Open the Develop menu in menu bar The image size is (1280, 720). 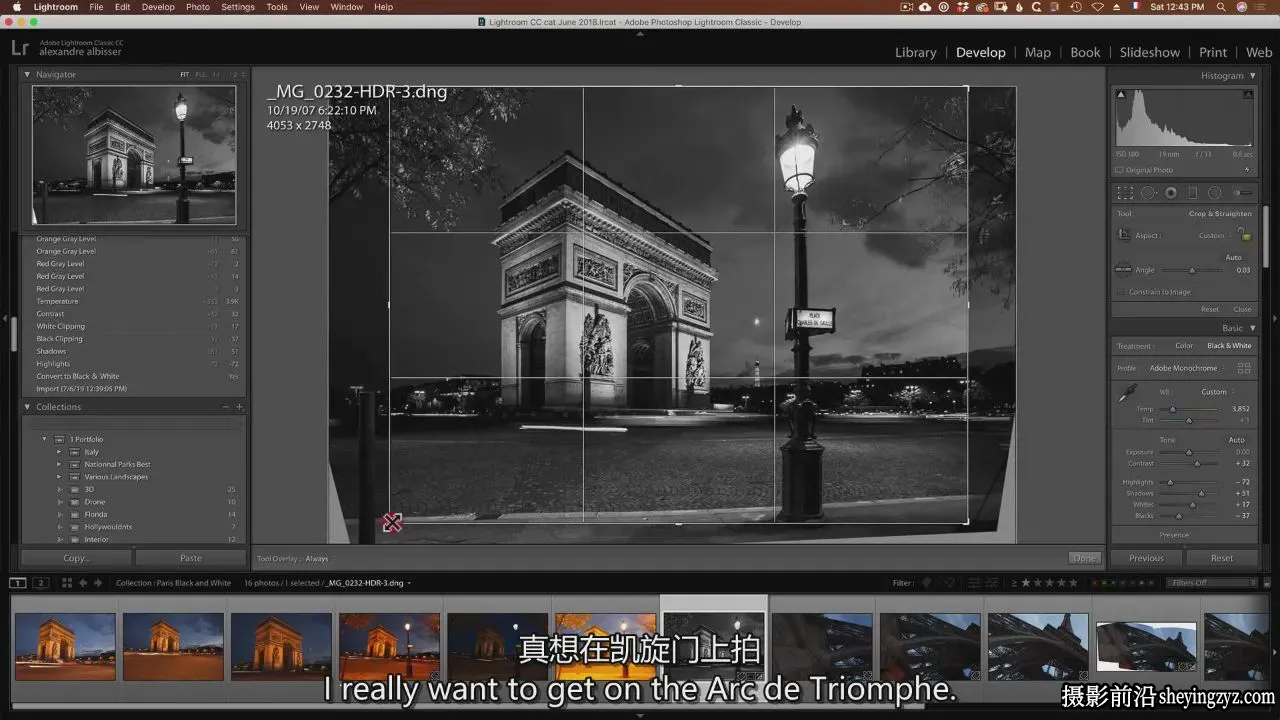click(x=158, y=7)
